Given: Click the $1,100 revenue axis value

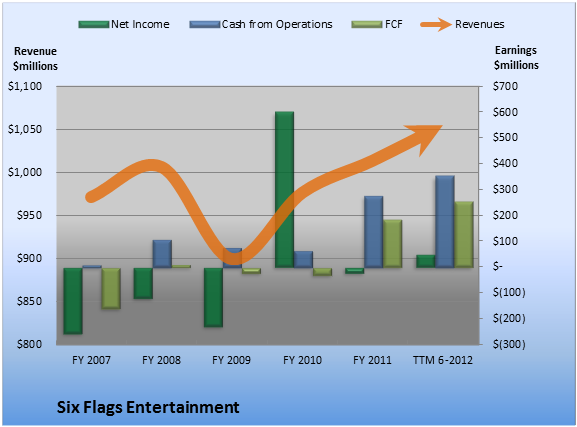Looking at the screenshot, I should point(25,86).
